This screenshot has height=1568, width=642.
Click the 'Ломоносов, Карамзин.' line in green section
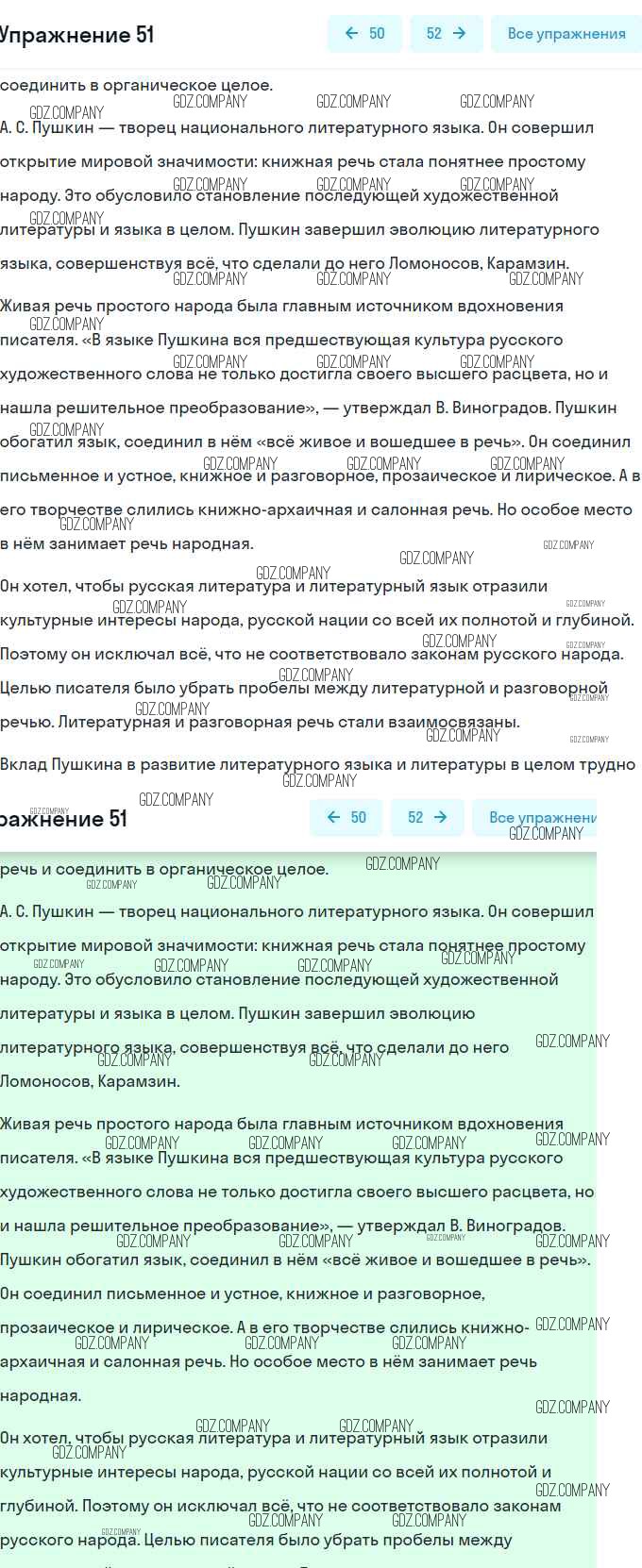coord(90,1081)
